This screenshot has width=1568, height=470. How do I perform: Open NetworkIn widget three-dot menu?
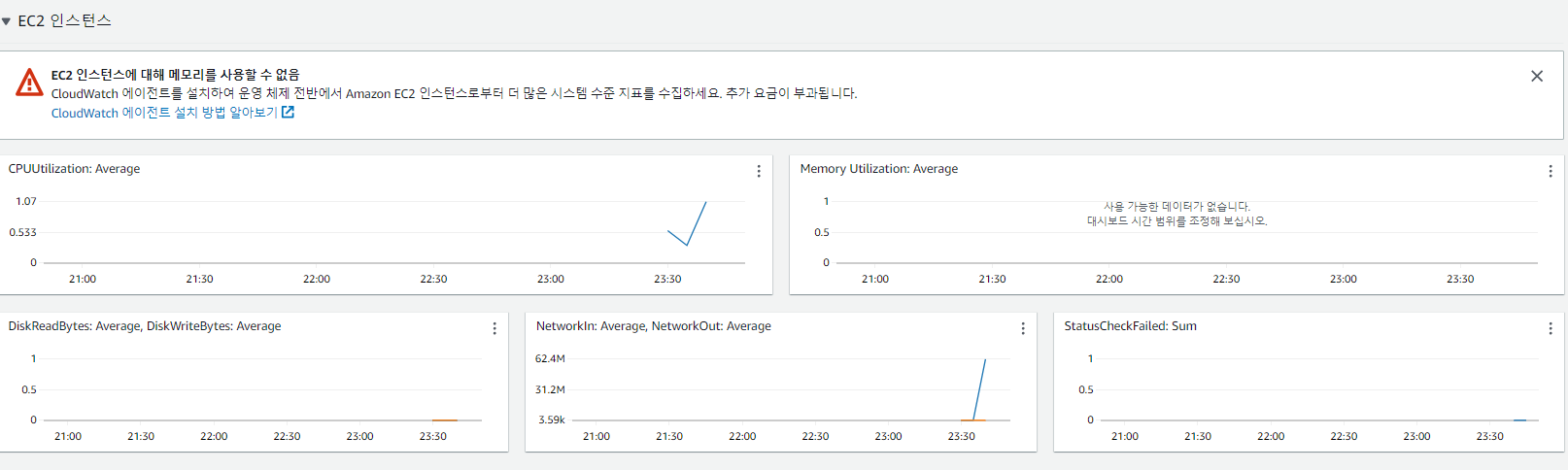click(x=1022, y=328)
